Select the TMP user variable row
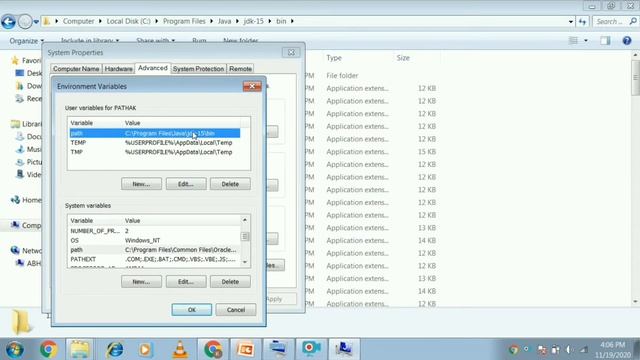 155,152
